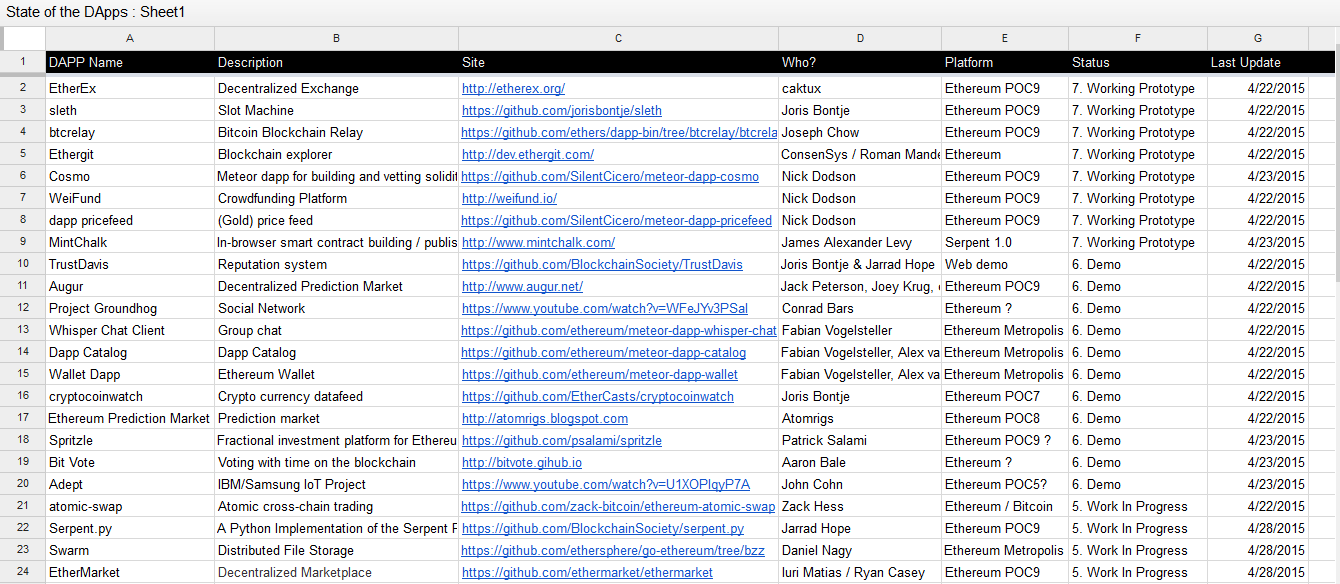The height and width of the screenshot is (584, 1340).
Task: Open the go-ethereum bzz link
Action: [613, 550]
